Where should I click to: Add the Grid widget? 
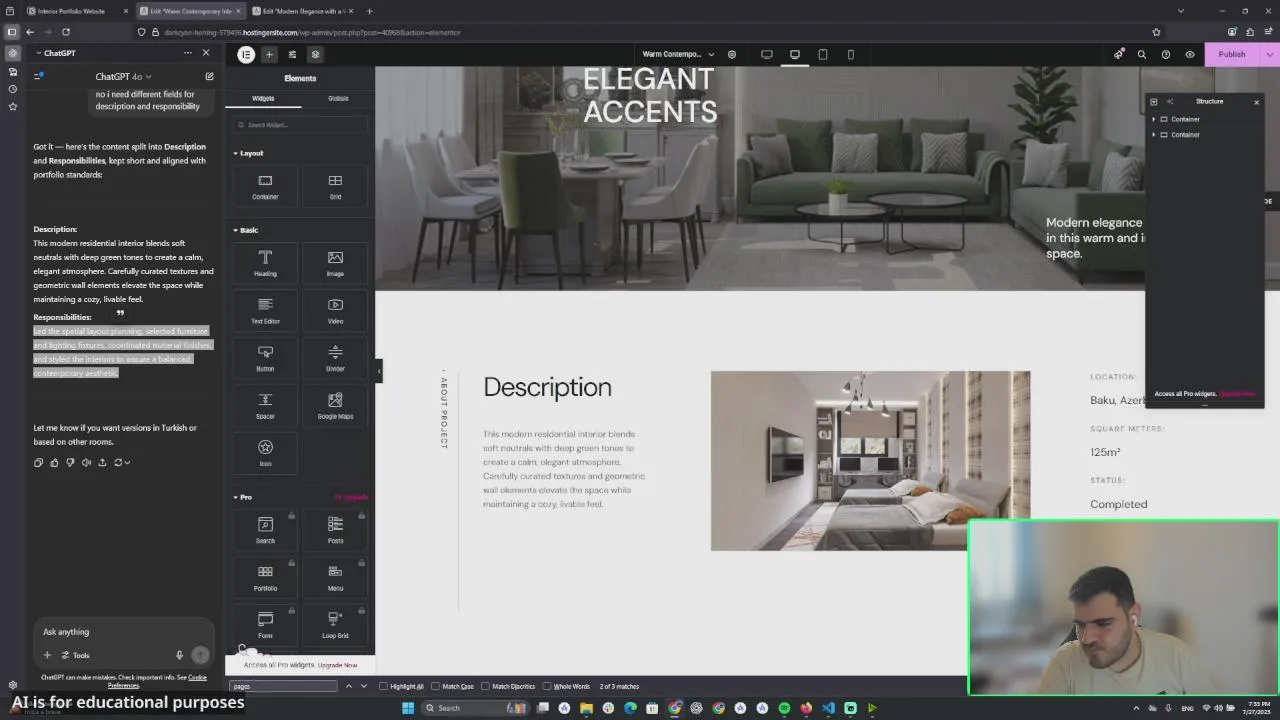point(335,186)
